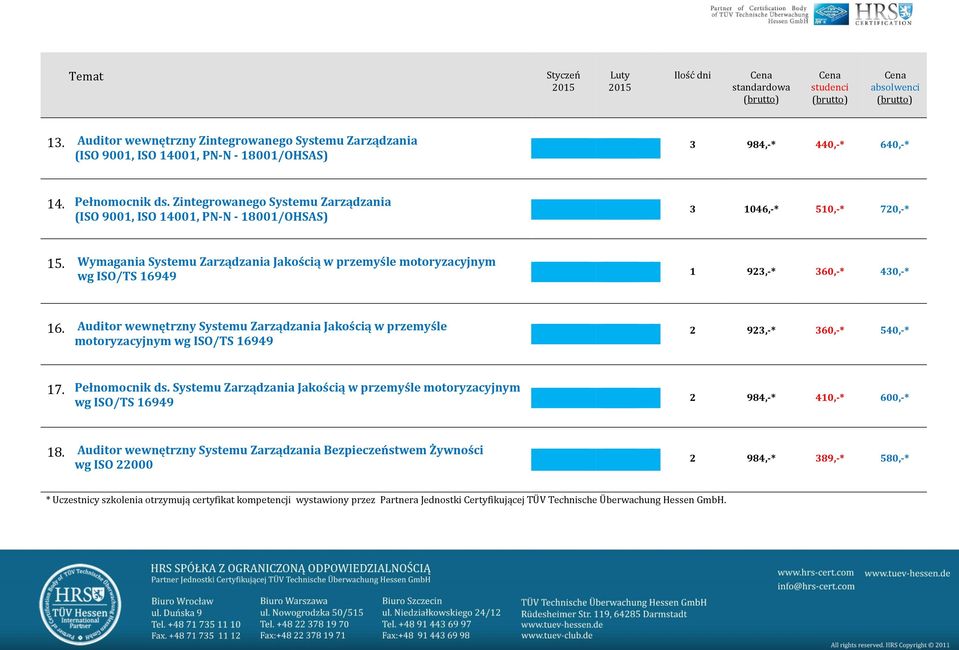The image size is (959, 650).
Task: Click the HRS Certification logo at top right
Action: (883, 13)
